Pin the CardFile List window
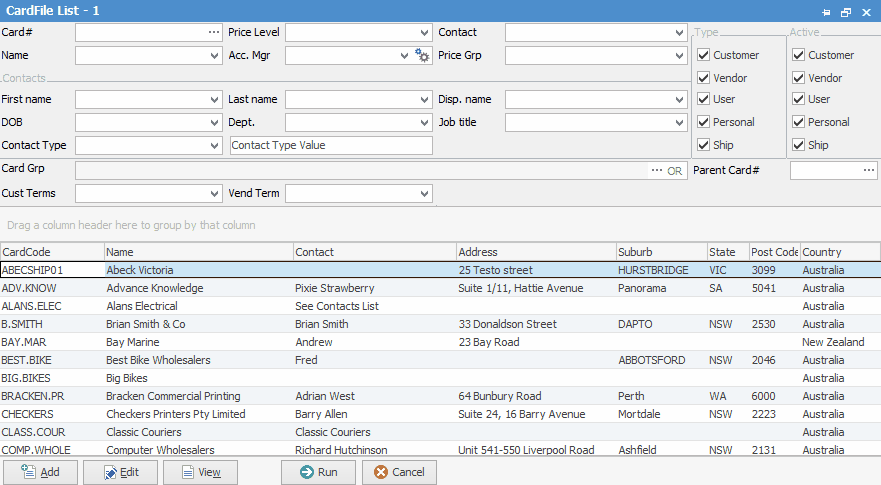881x485 pixels. coord(826,12)
